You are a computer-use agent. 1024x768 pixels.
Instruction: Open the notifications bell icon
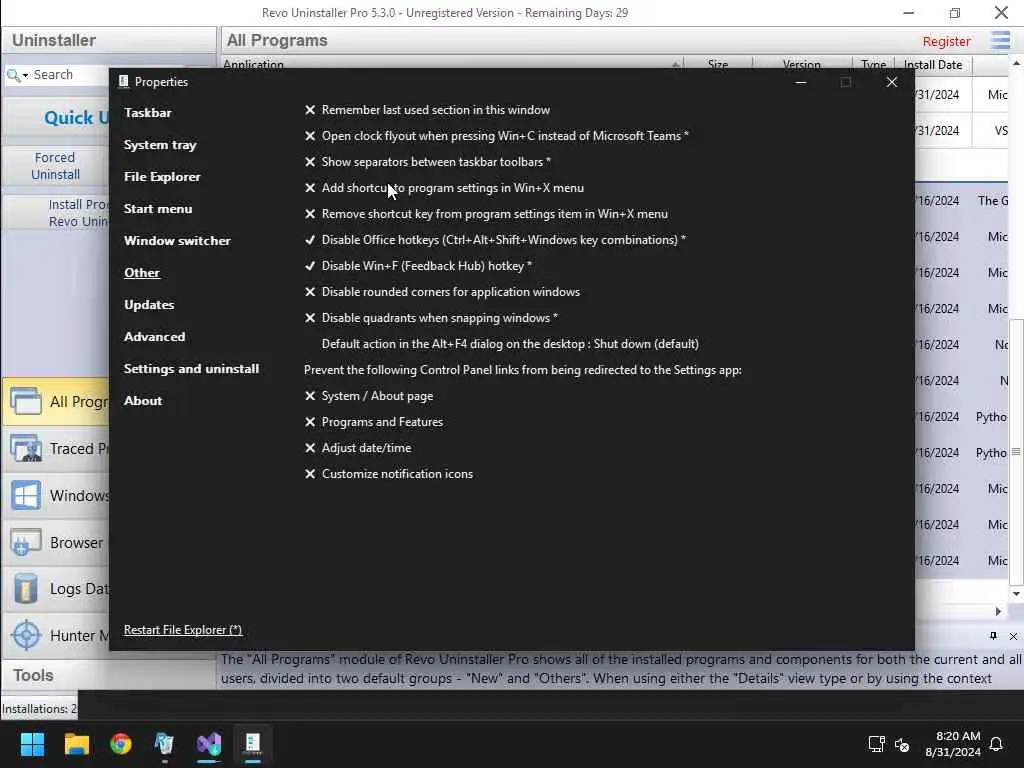(997, 744)
